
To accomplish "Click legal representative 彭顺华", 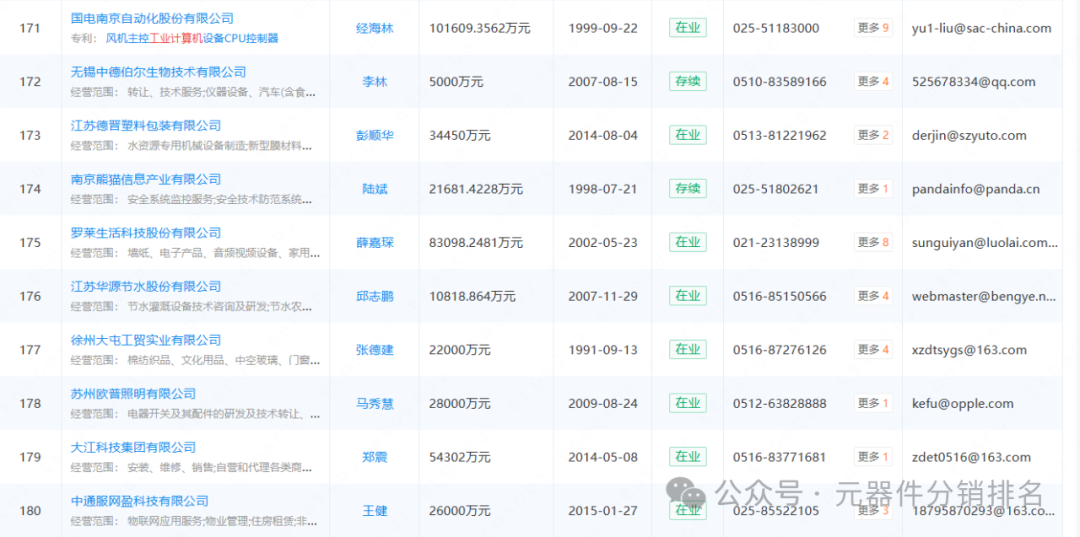I will click(375, 136).
